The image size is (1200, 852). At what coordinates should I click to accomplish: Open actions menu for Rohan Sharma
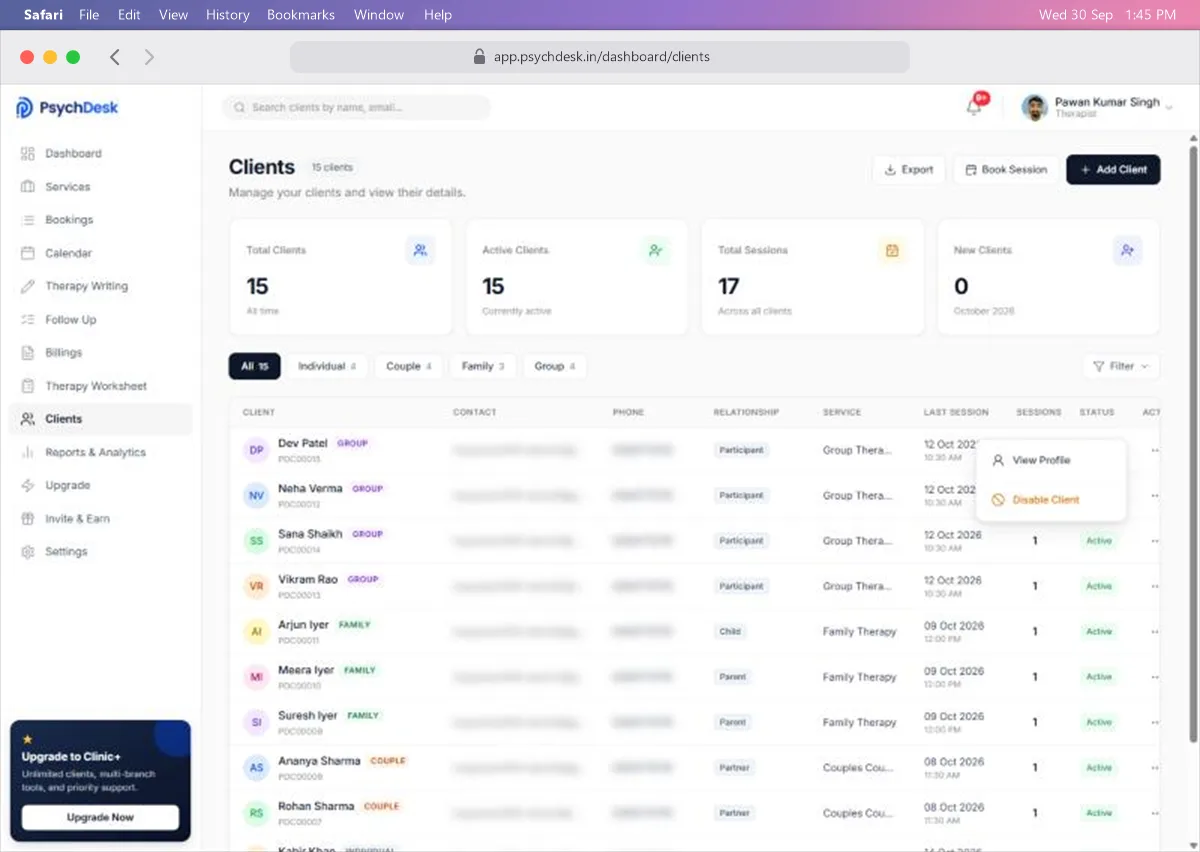(x=1155, y=813)
